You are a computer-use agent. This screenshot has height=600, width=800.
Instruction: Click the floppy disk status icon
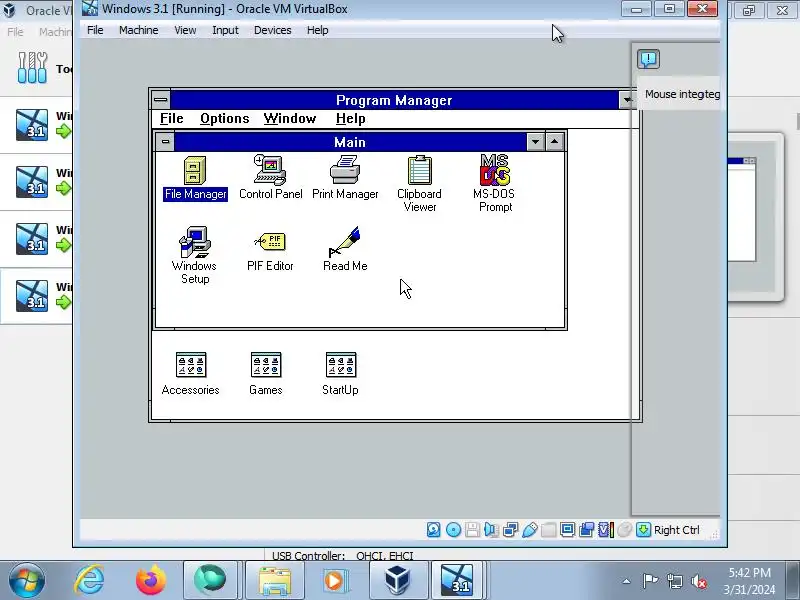472,530
